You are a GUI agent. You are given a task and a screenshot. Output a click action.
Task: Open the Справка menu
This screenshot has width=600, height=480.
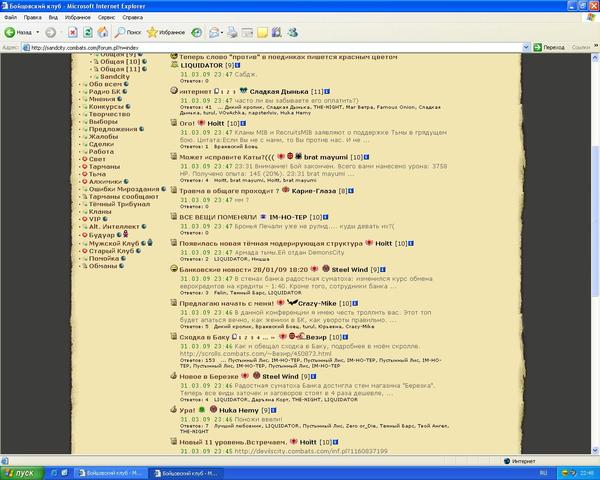[132, 17]
